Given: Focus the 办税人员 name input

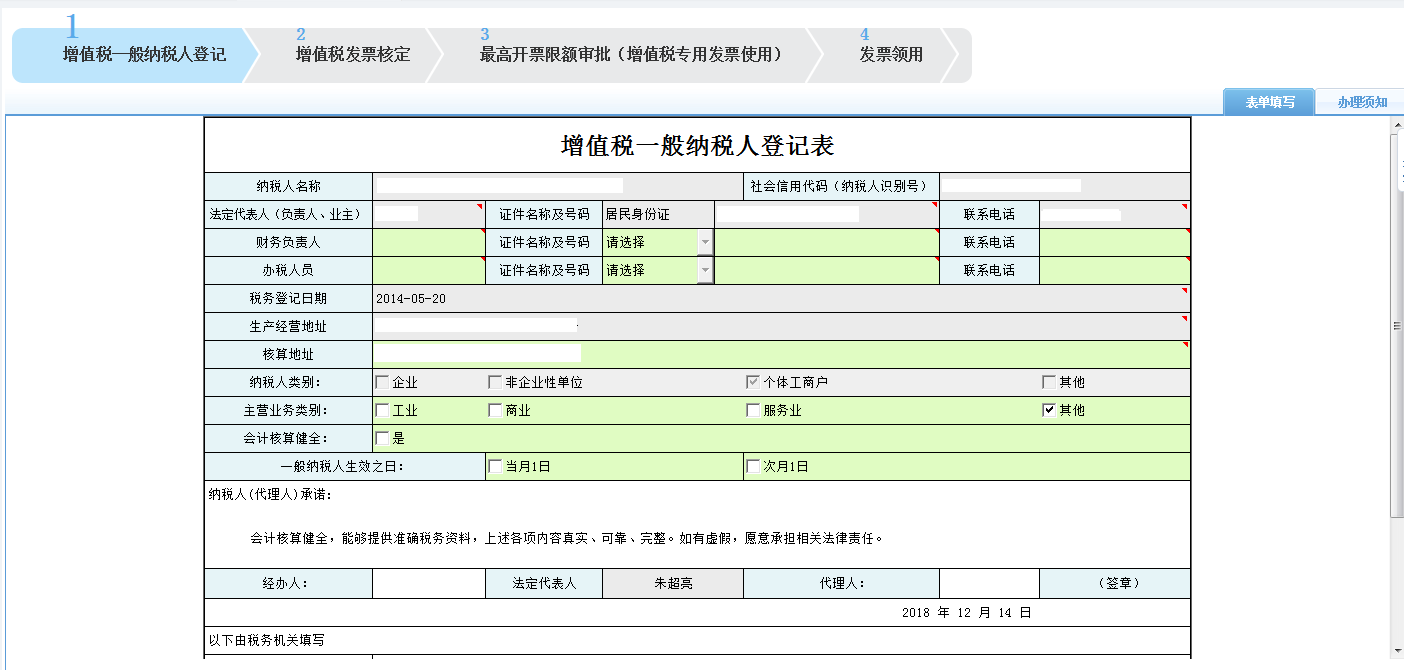Looking at the screenshot, I should [428, 270].
